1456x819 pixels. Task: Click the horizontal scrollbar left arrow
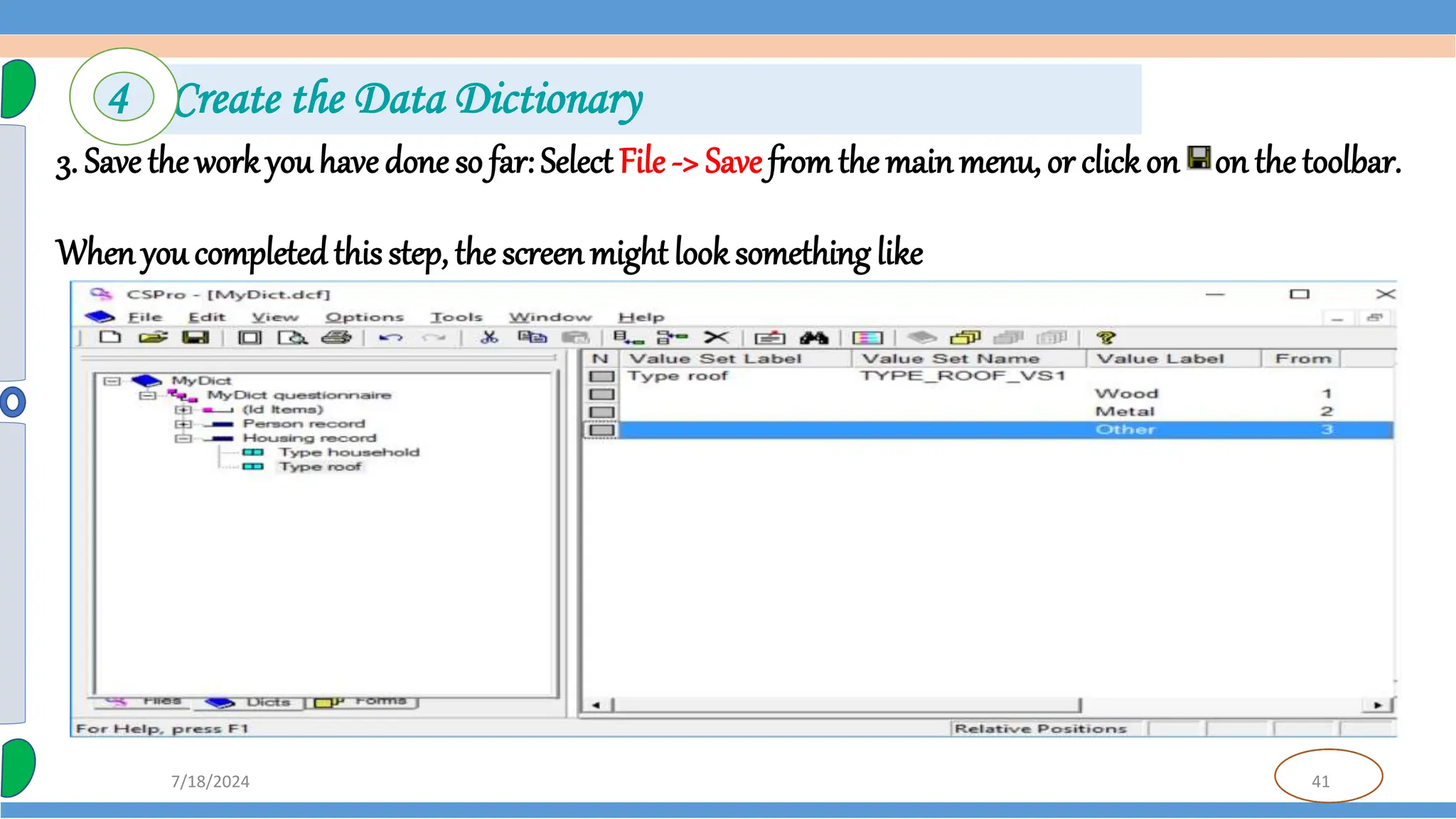(596, 705)
